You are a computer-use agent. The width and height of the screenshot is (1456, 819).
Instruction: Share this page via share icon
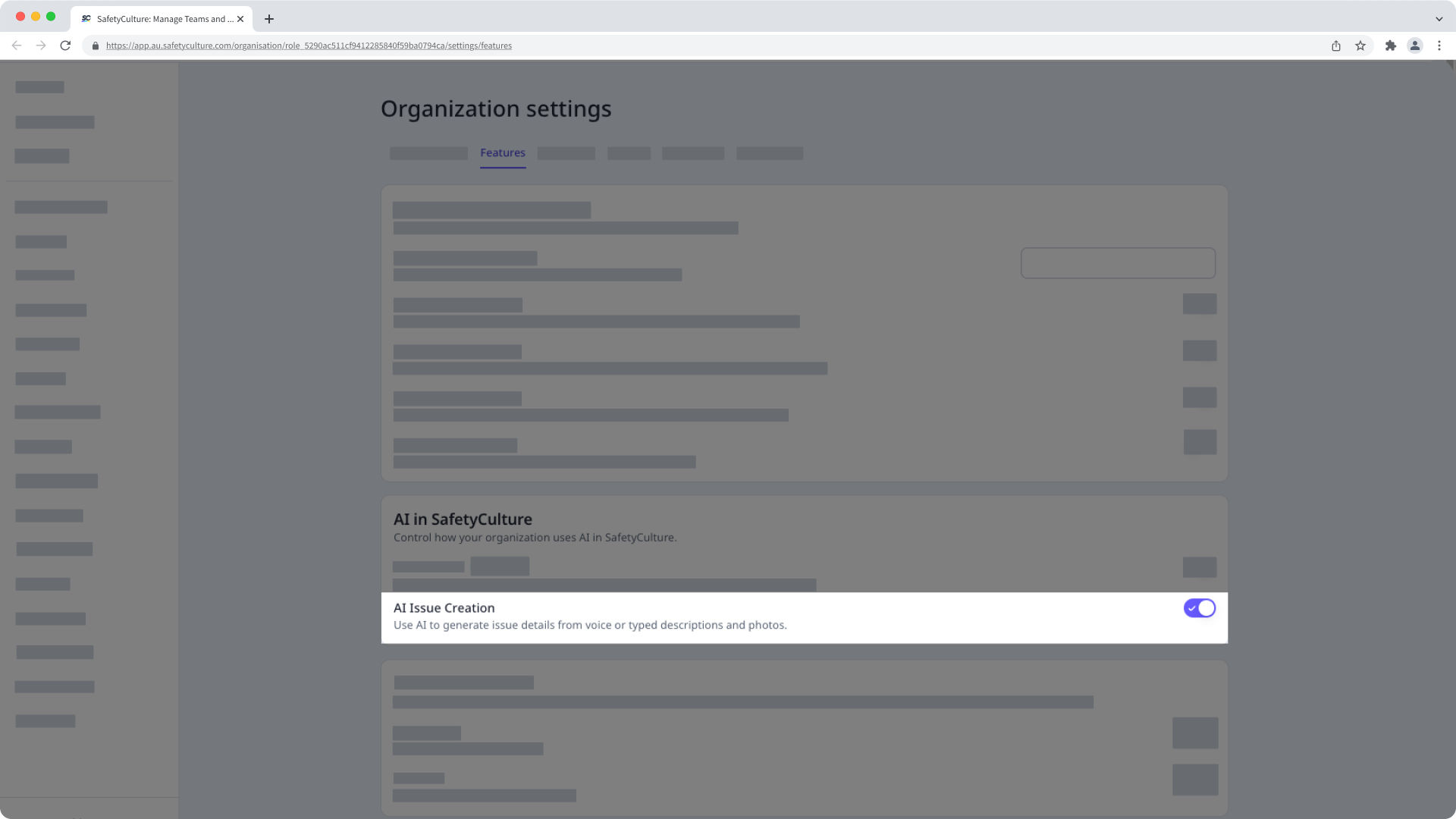1336,45
